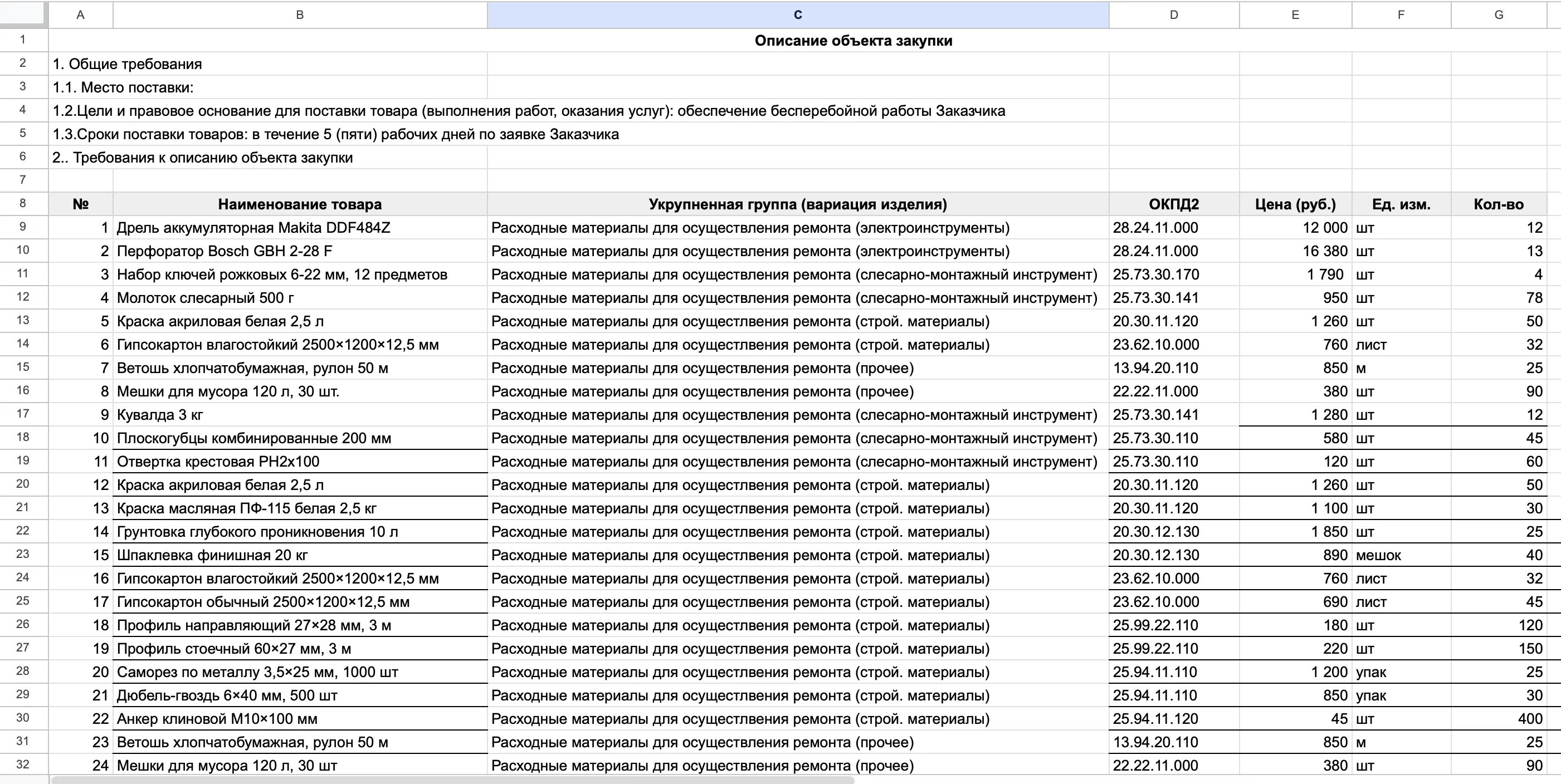Select row 17 header number
Image resolution: width=1561 pixels, height=784 pixels.
point(23,414)
